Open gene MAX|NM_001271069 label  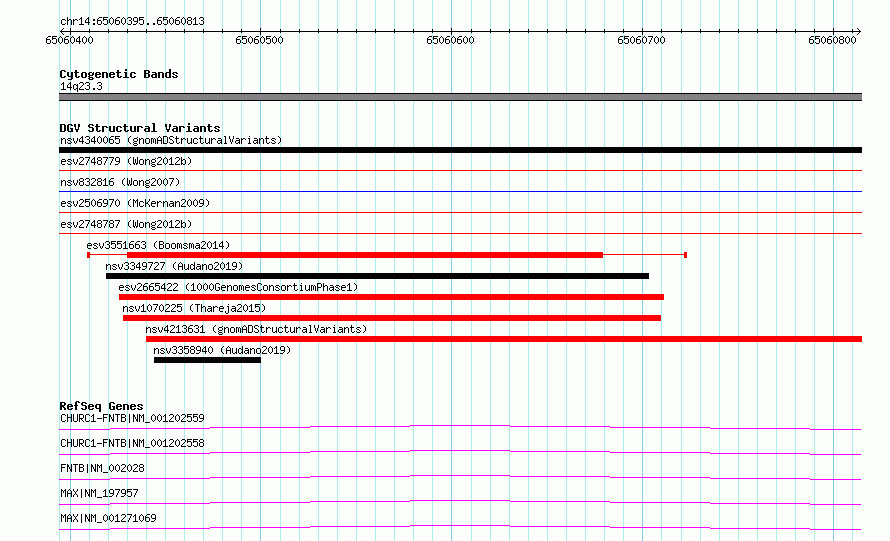coord(108,518)
